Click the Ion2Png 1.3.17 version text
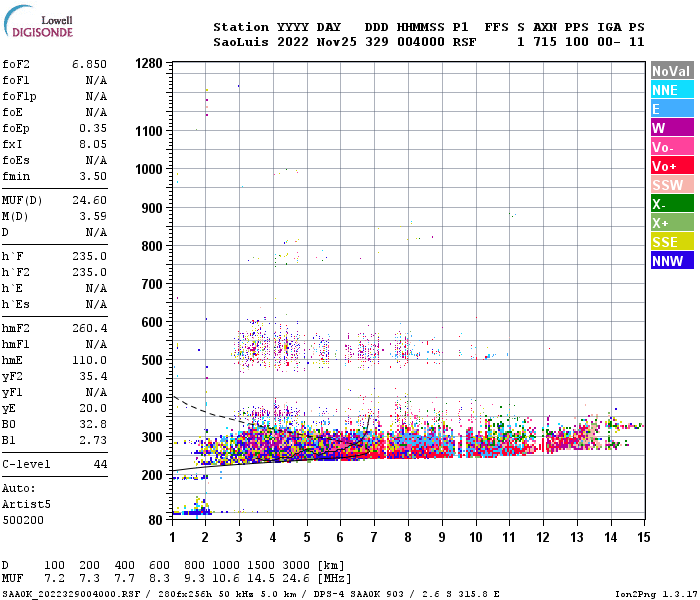Screen dimensions: 700x600 [x=655, y=594]
